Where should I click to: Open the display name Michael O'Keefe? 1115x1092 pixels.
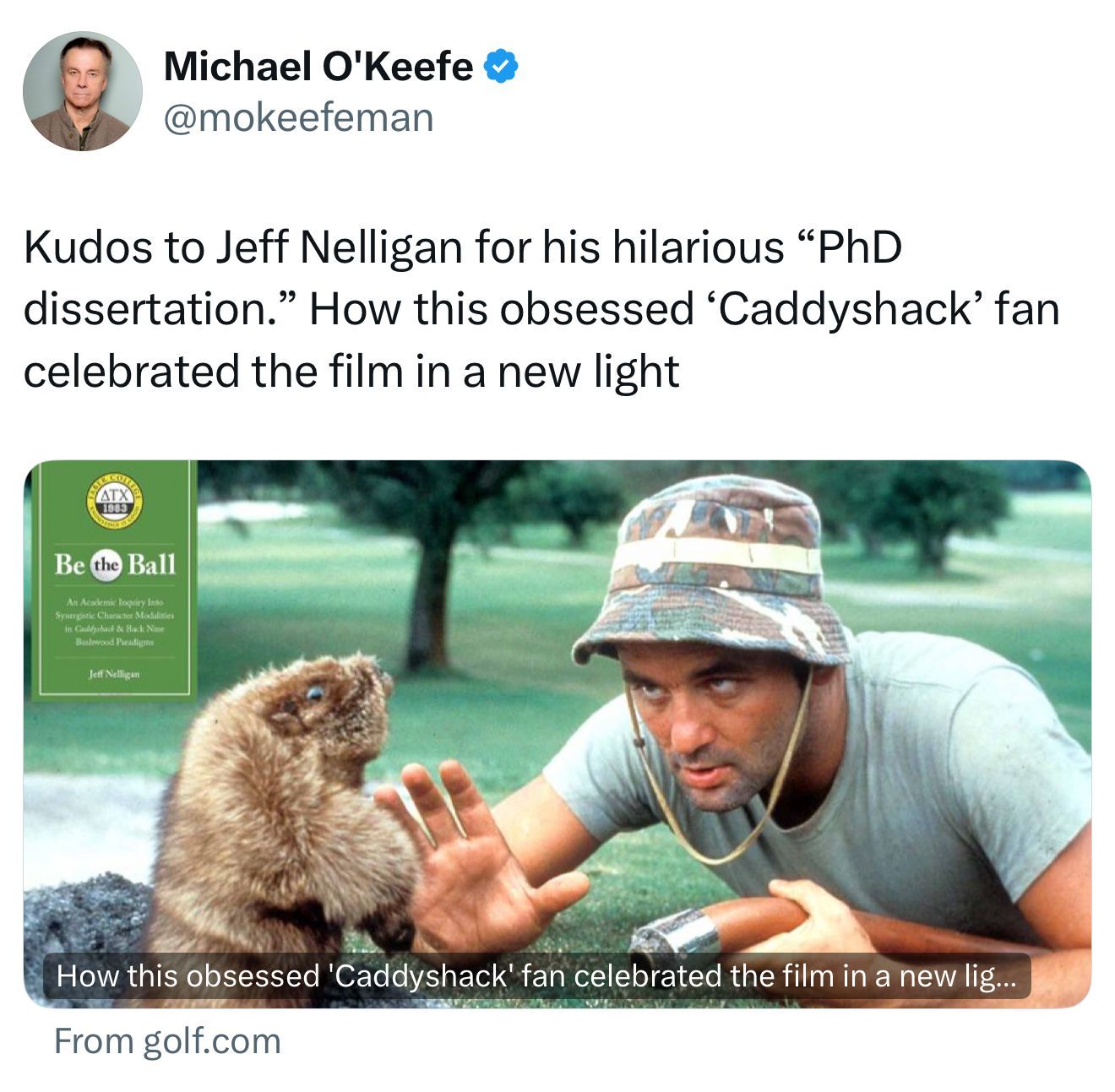pos(318,67)
